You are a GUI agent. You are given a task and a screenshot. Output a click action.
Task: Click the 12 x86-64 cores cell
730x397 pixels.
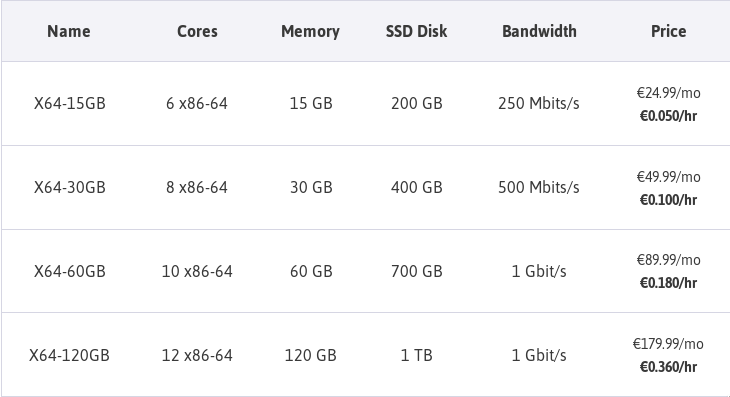click(197, 356)
